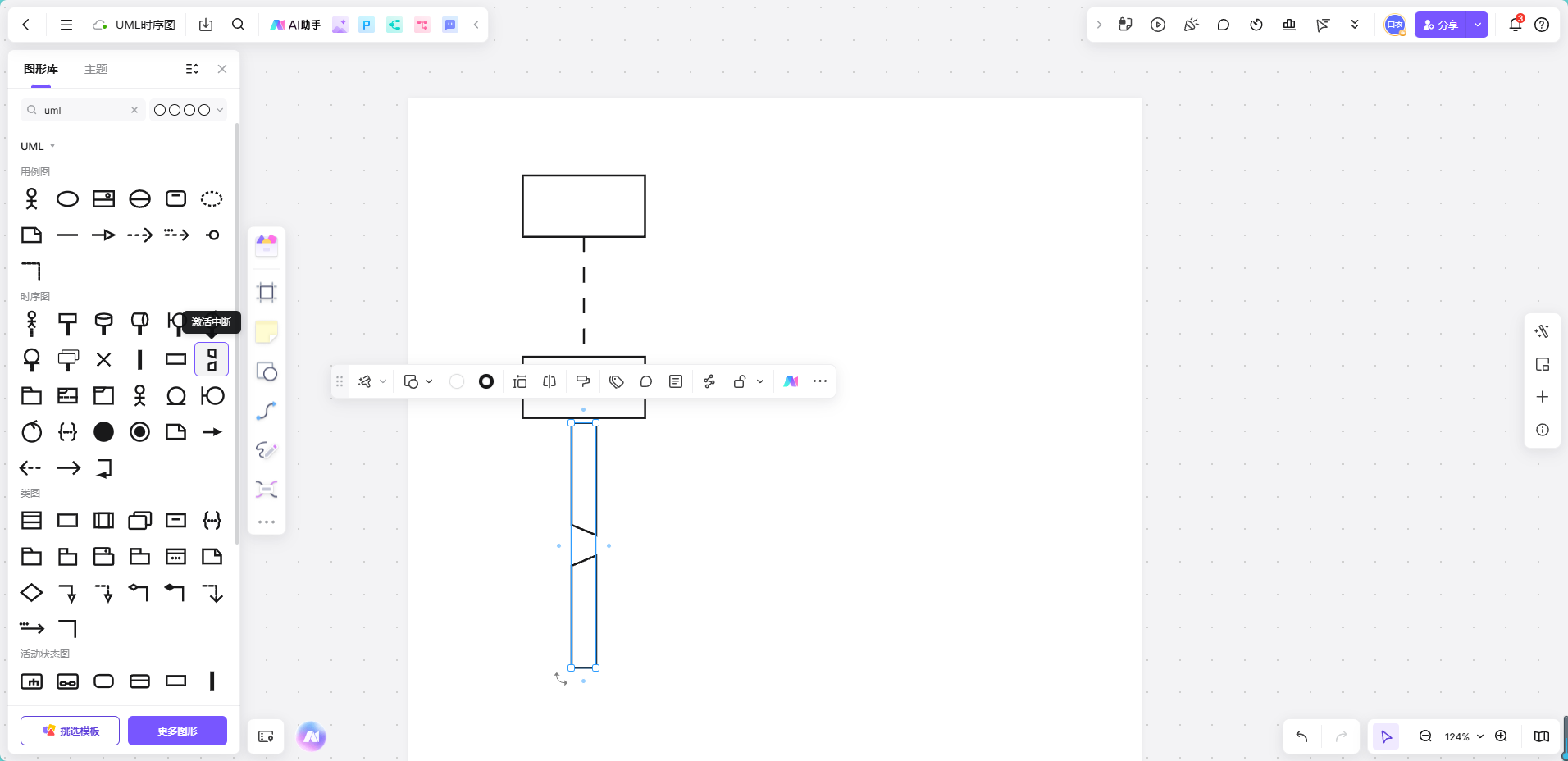Viewport: 1568px width, 761px height.
Task: Open more options in floating toolbar
Action: [820, 381]
